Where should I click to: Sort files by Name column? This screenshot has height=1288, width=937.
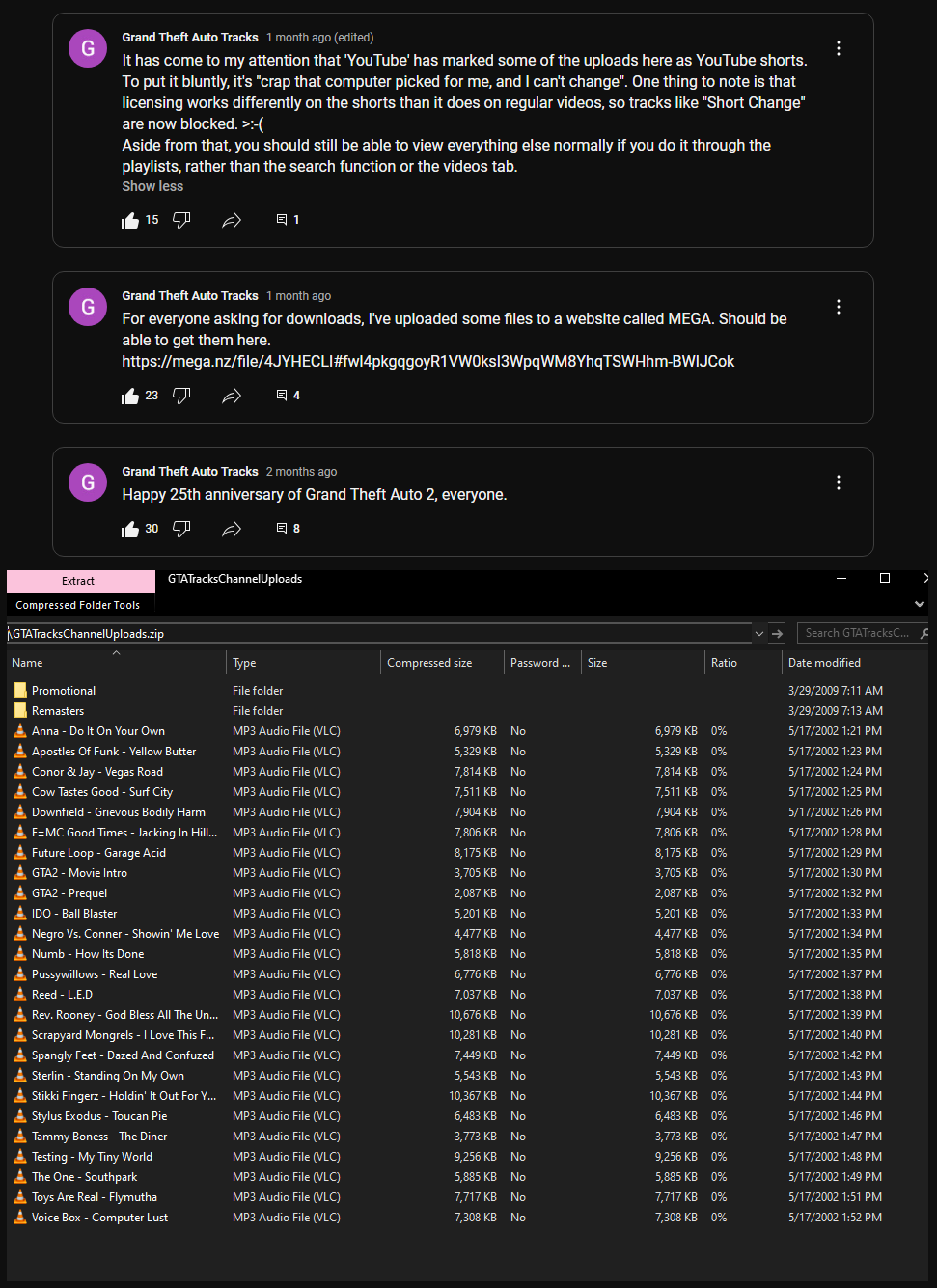pos(116,663)
